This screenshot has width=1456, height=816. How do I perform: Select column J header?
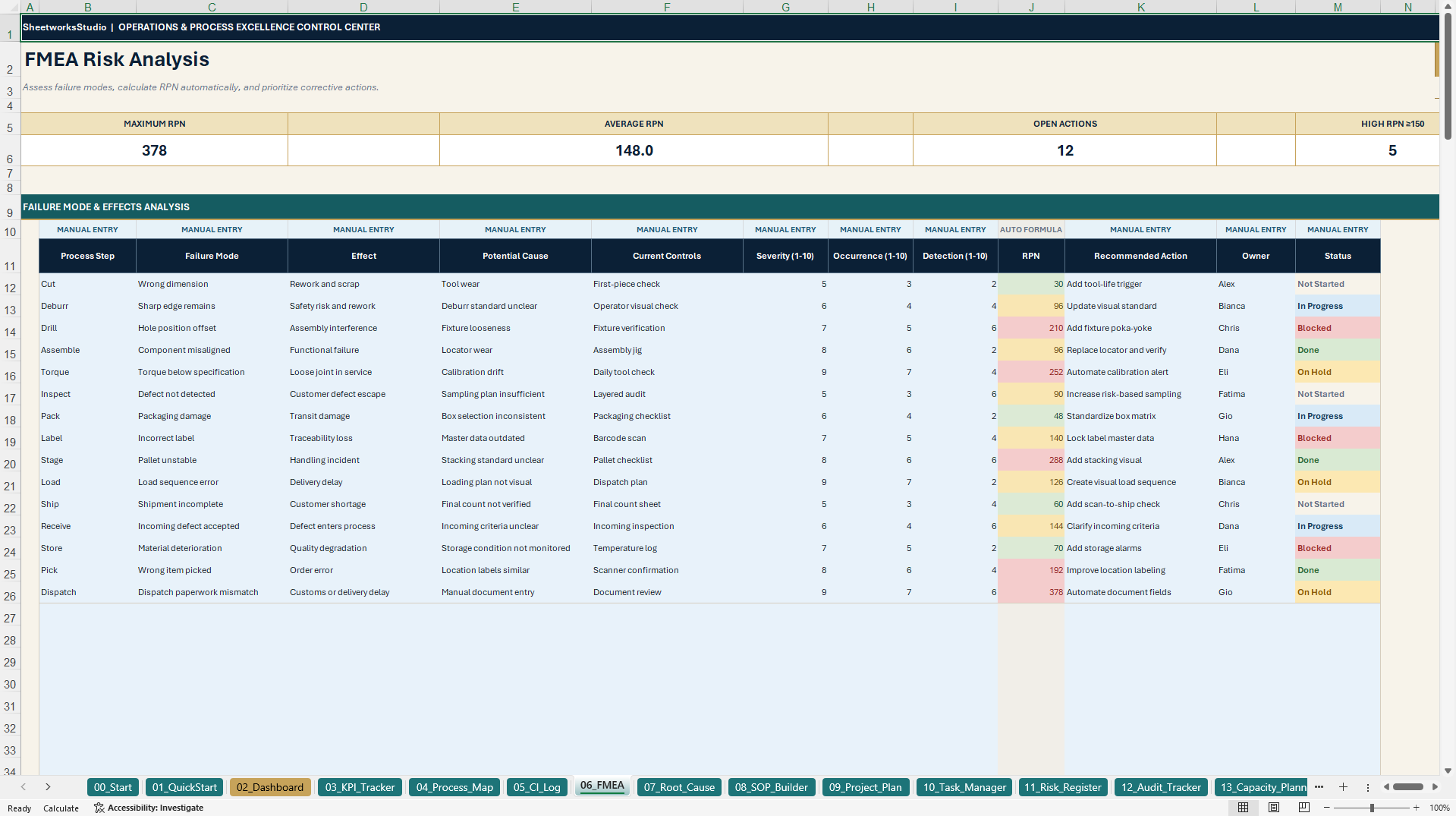click(x=1031, y=7)
